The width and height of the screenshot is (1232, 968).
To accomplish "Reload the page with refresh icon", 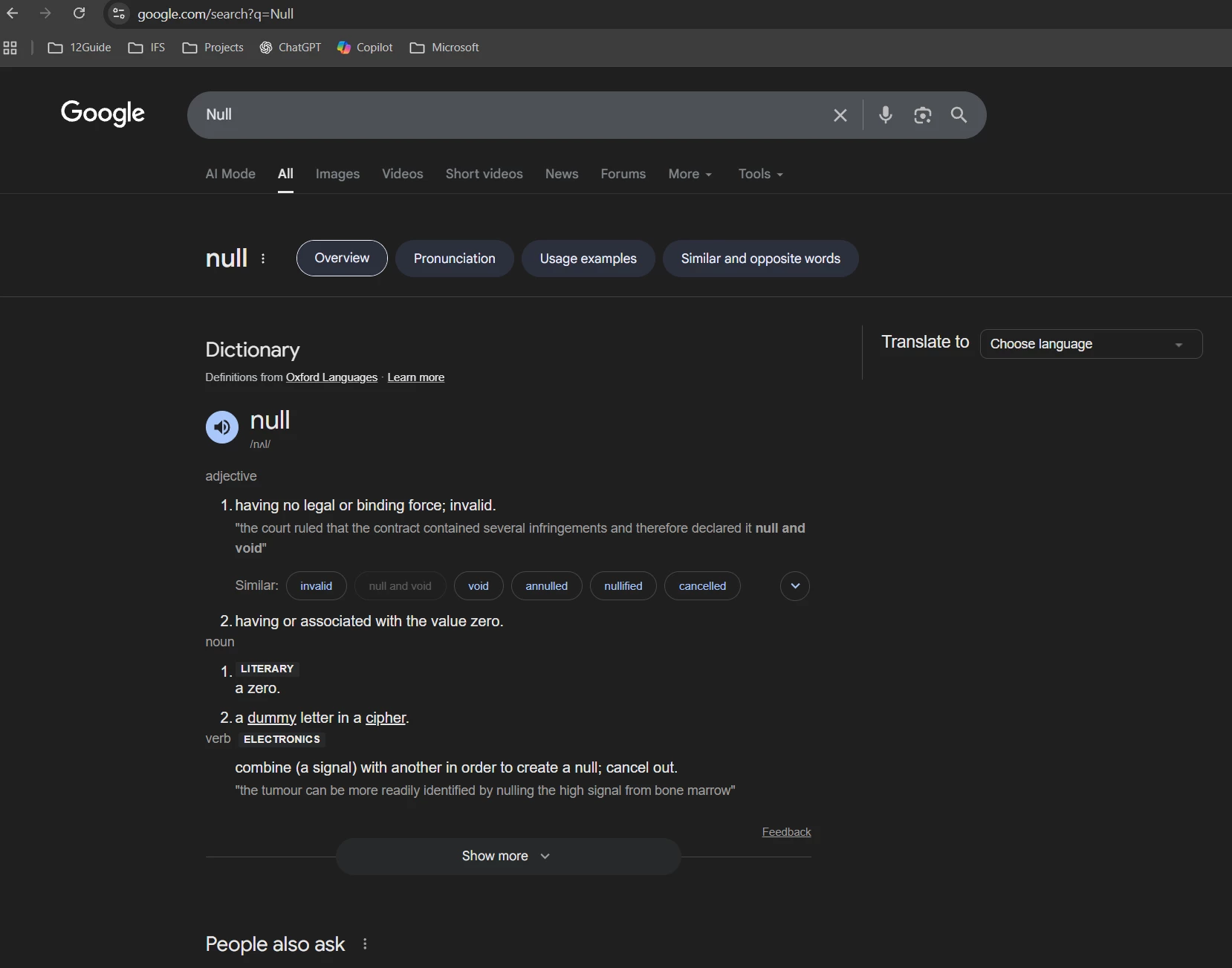I will coord(80,13).
